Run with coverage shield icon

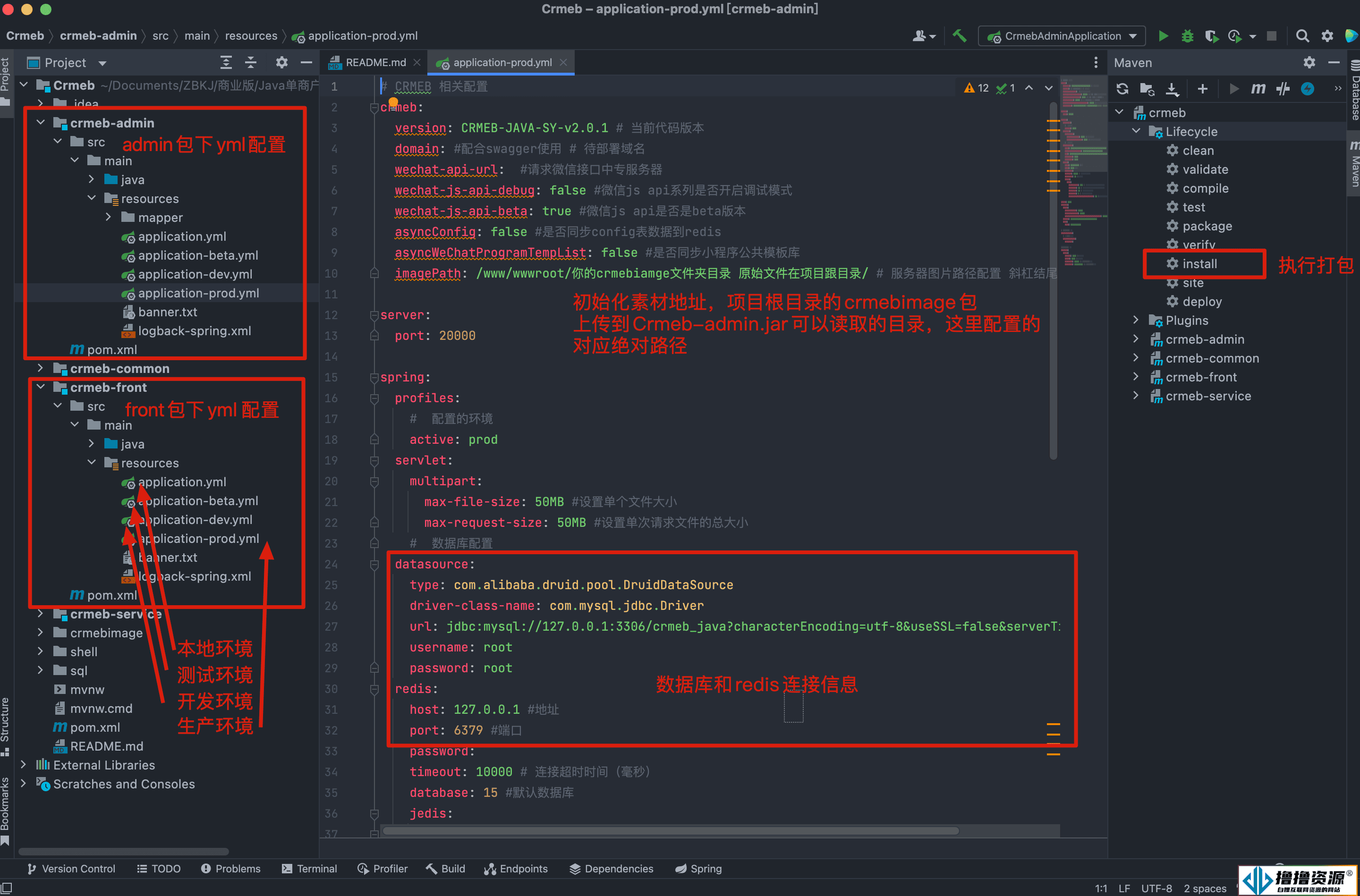pyautogui.click(x=1211, y=36)
